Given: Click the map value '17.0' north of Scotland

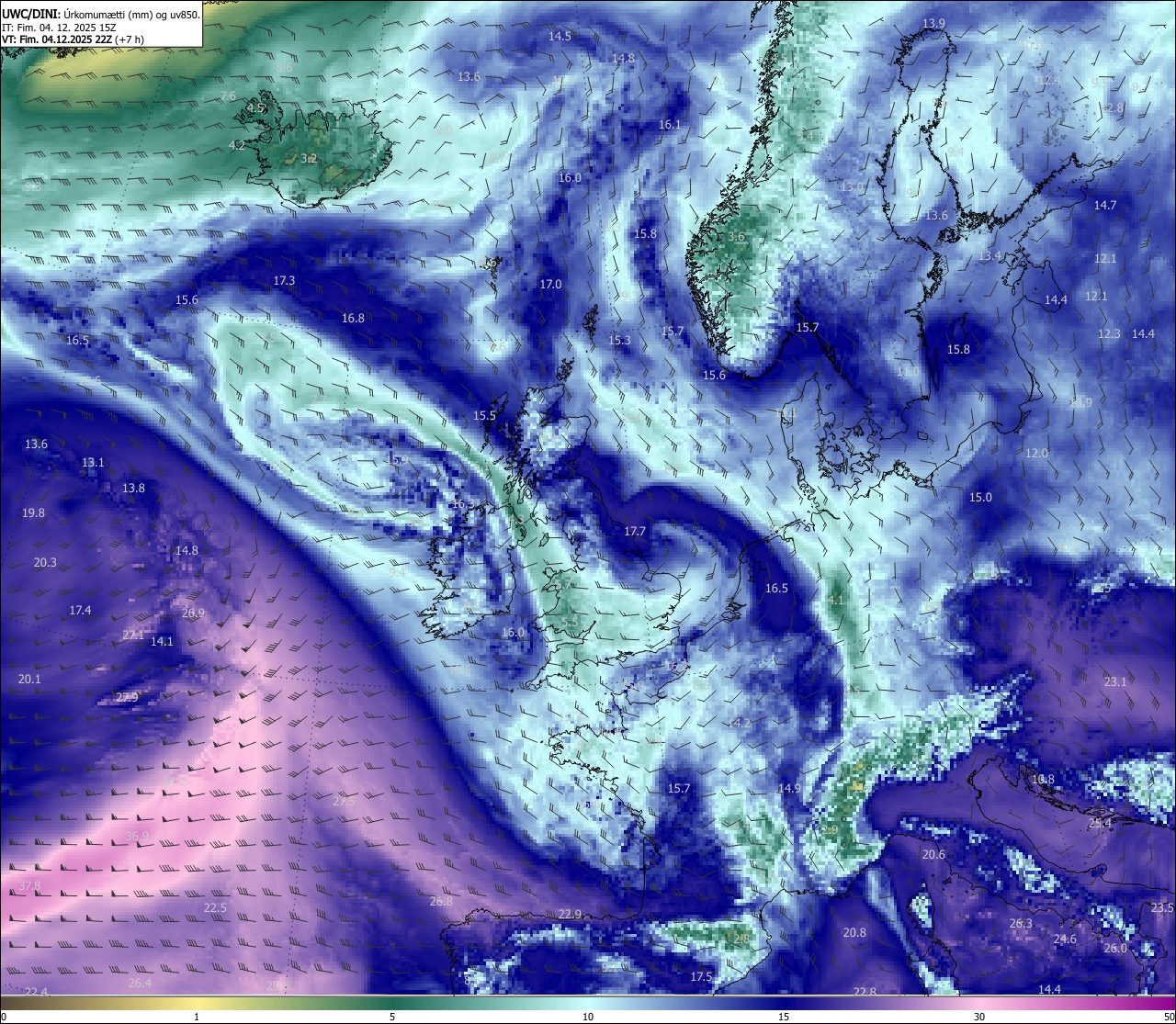Looking at the screenshot, I should (x=550, y=285).
